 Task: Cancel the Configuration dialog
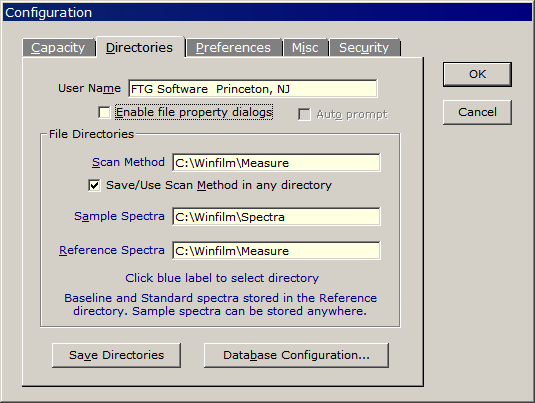coord(477,112)
